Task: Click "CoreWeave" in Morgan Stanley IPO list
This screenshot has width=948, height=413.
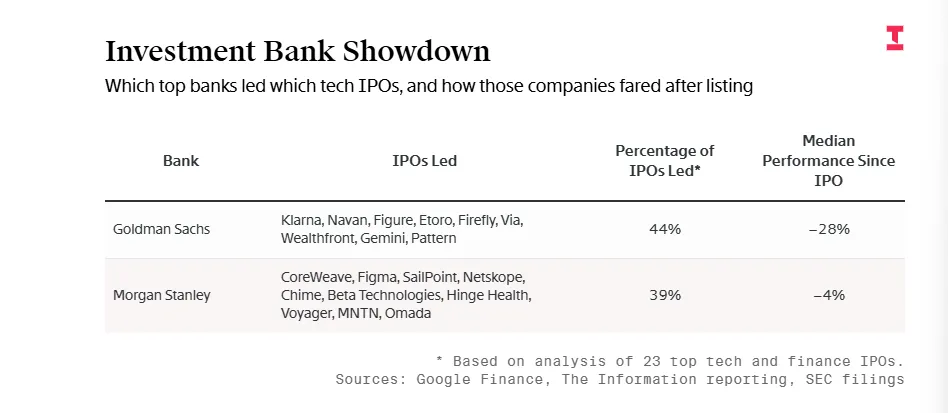Action: click(x=315, y=276)
